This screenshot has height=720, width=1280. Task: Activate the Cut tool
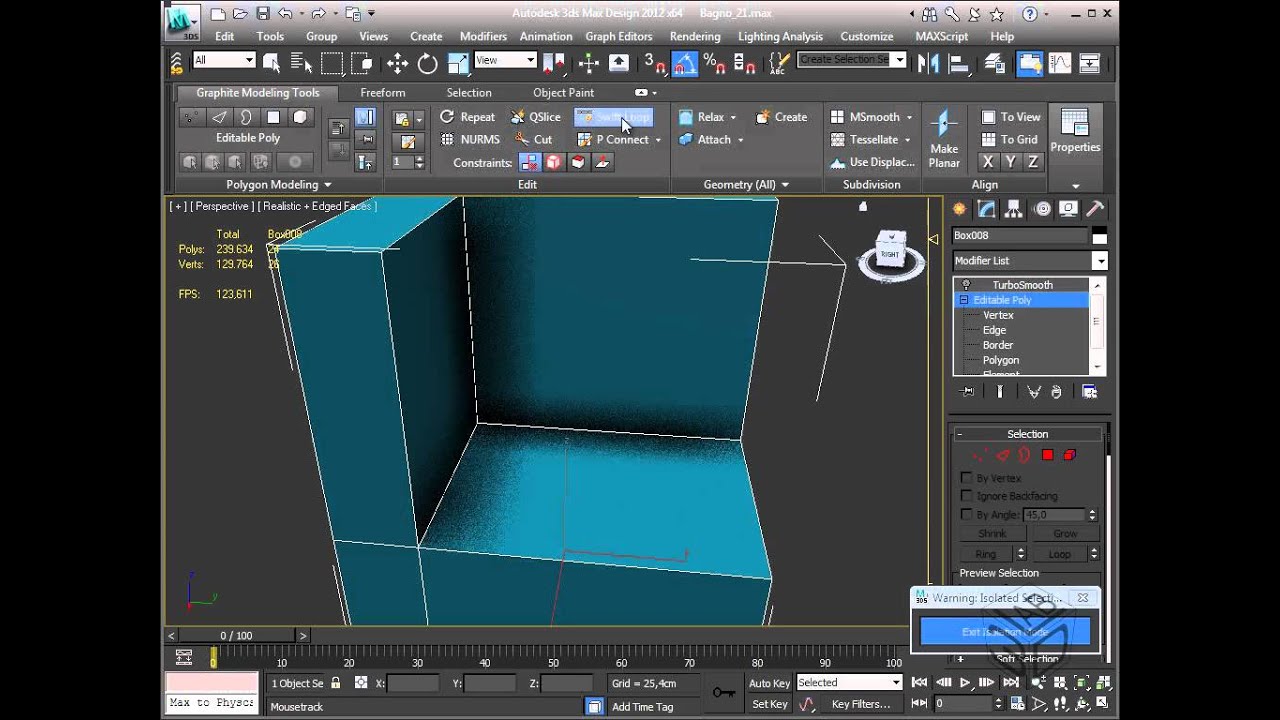click(x=533, y=140)
